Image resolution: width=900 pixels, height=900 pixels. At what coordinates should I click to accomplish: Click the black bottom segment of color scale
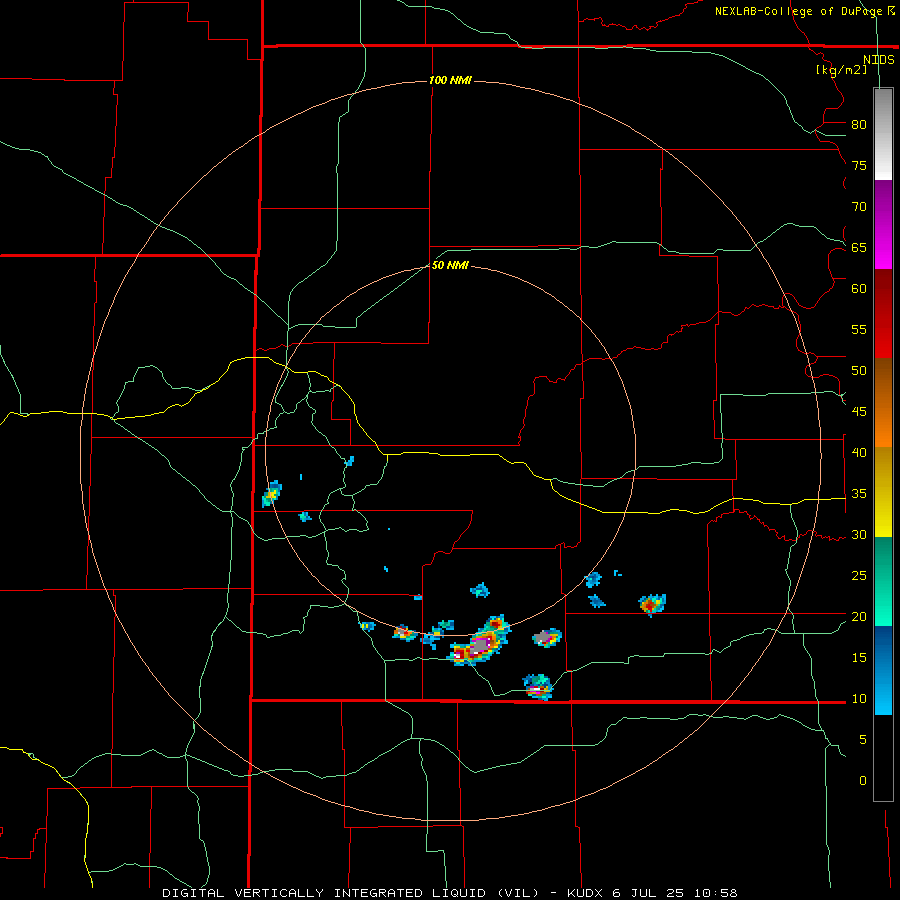(883, 758)
